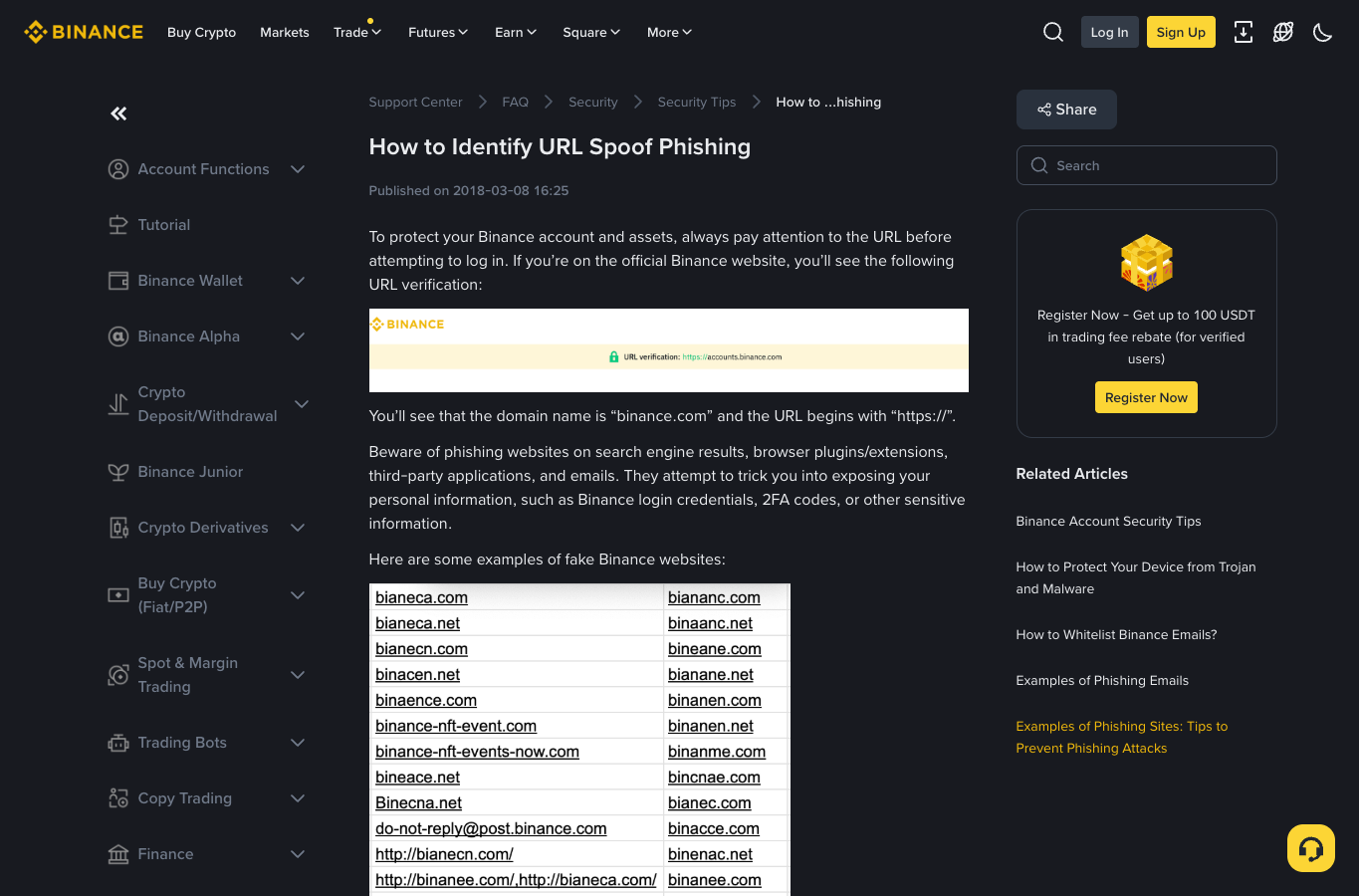Open the Trade dropdown menu
The height and width of the screenshot is (896, 1359).
click(357, 32)
